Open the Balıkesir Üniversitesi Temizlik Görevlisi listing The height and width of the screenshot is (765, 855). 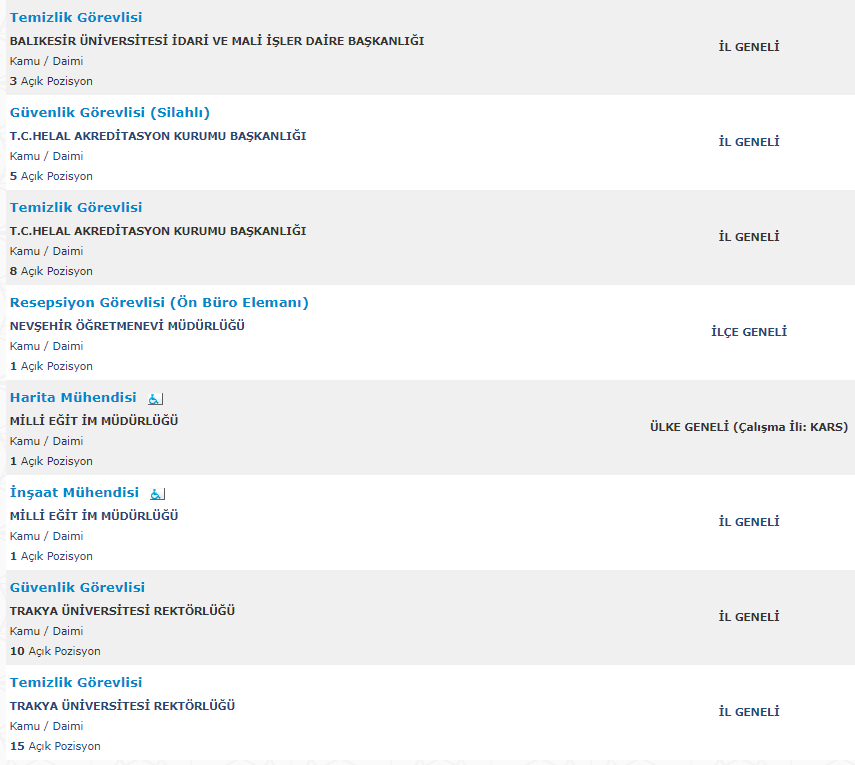[x=76, y=17]
